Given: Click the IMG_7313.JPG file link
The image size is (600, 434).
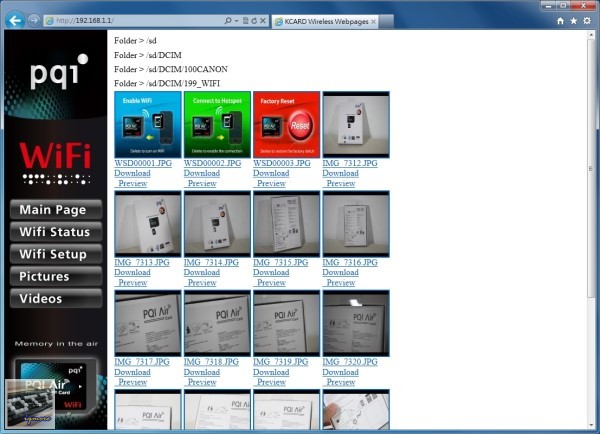Looking at the screenshot, I should click(142, 263).
